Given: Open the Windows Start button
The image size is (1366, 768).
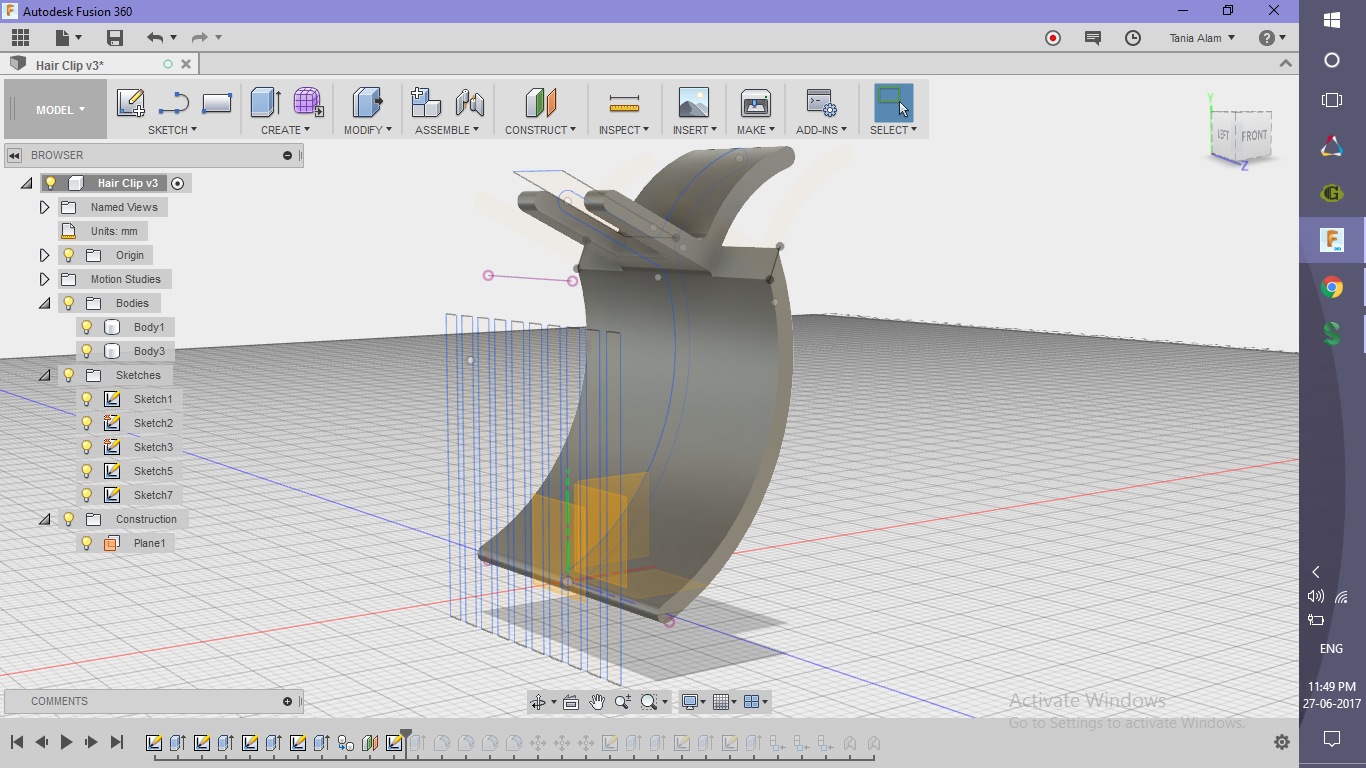Looking at the screenshot, I should pos(1332,20).
